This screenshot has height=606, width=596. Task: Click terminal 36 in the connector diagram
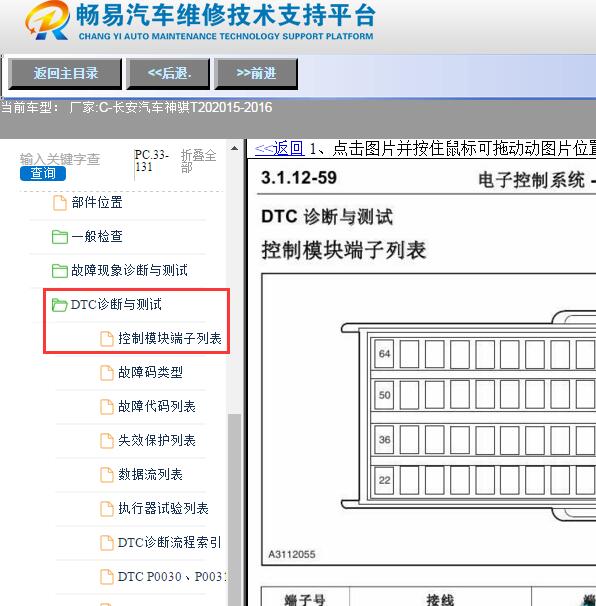384,439
